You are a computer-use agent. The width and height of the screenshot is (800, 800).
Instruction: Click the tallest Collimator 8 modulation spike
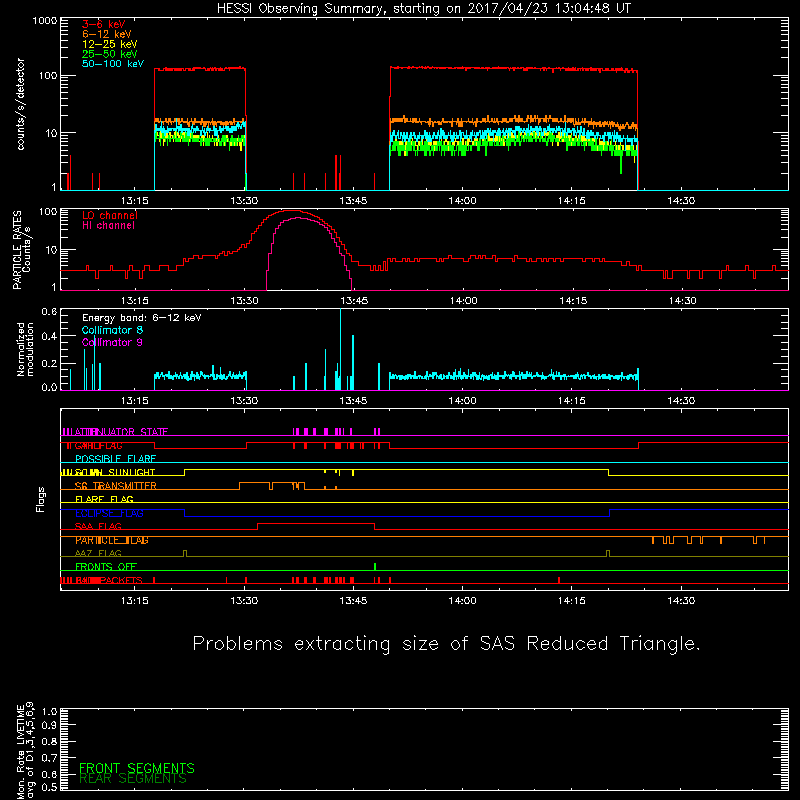(x=340, y=349)
